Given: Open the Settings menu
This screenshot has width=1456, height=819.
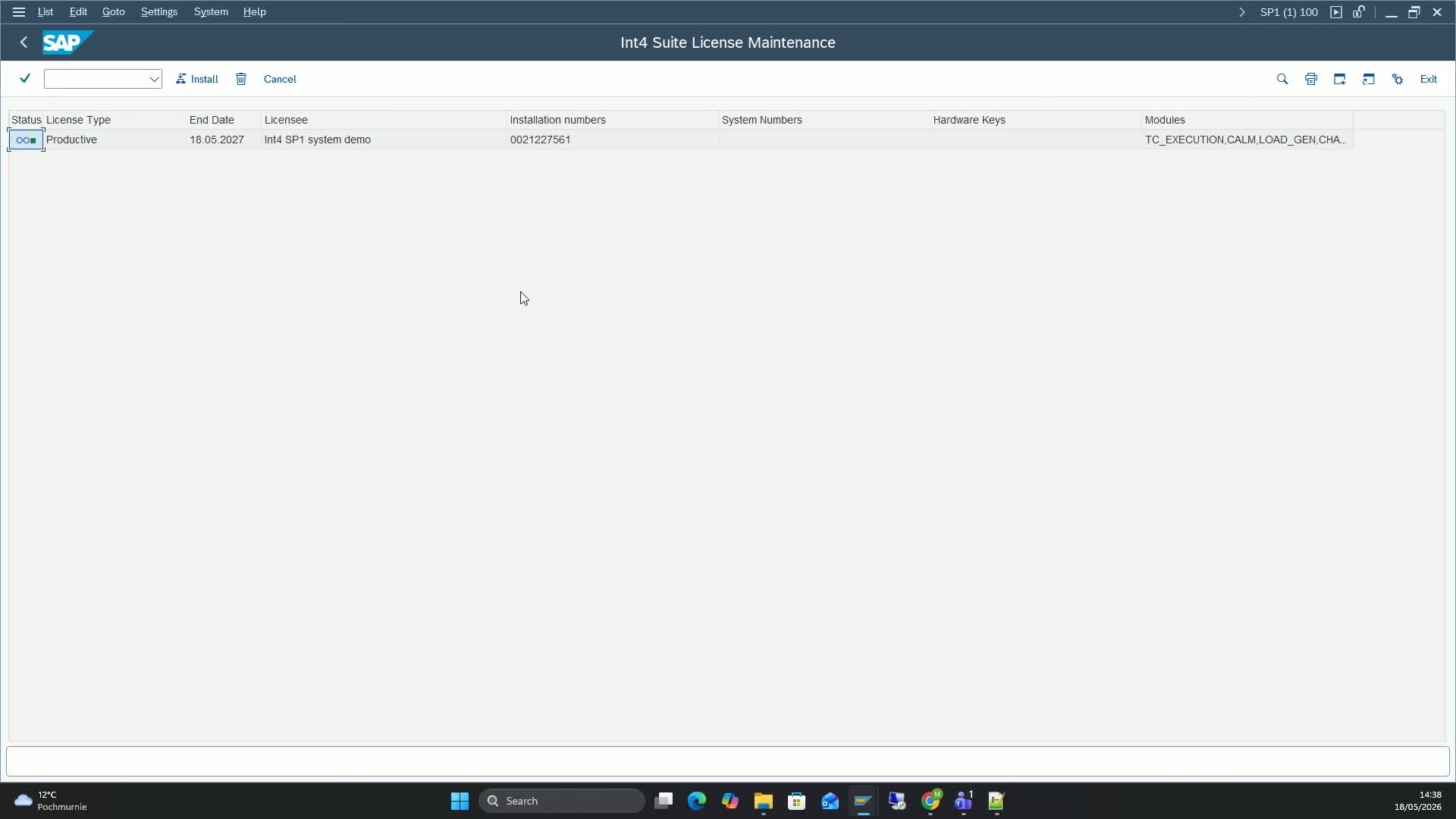Looking at the screenshot, I should [x=159, y=12].
